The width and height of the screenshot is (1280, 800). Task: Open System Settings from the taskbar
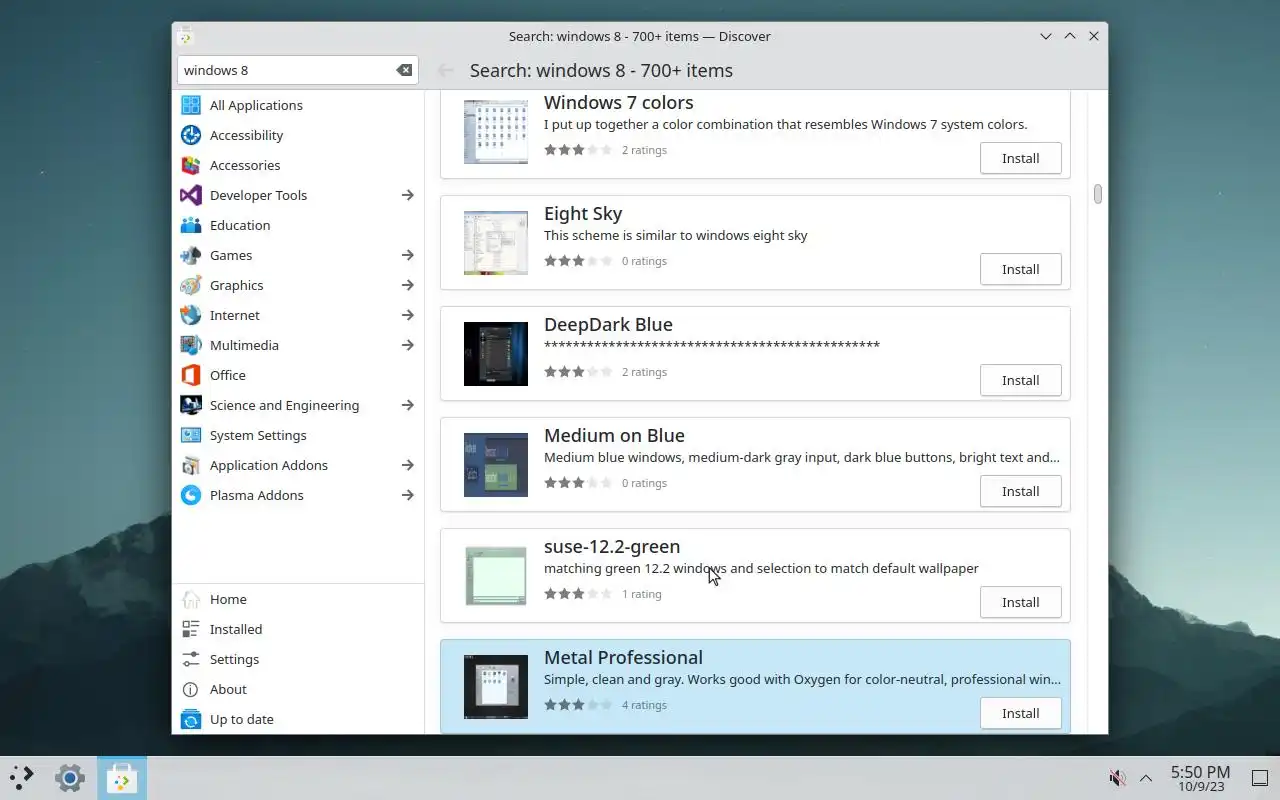click(69, 777)
